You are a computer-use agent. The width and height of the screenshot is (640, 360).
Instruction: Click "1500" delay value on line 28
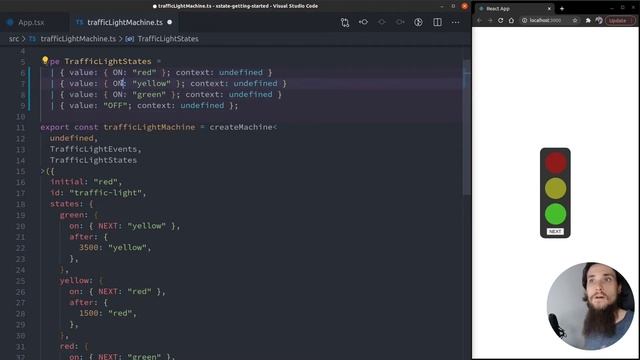[x=89, y=313]
